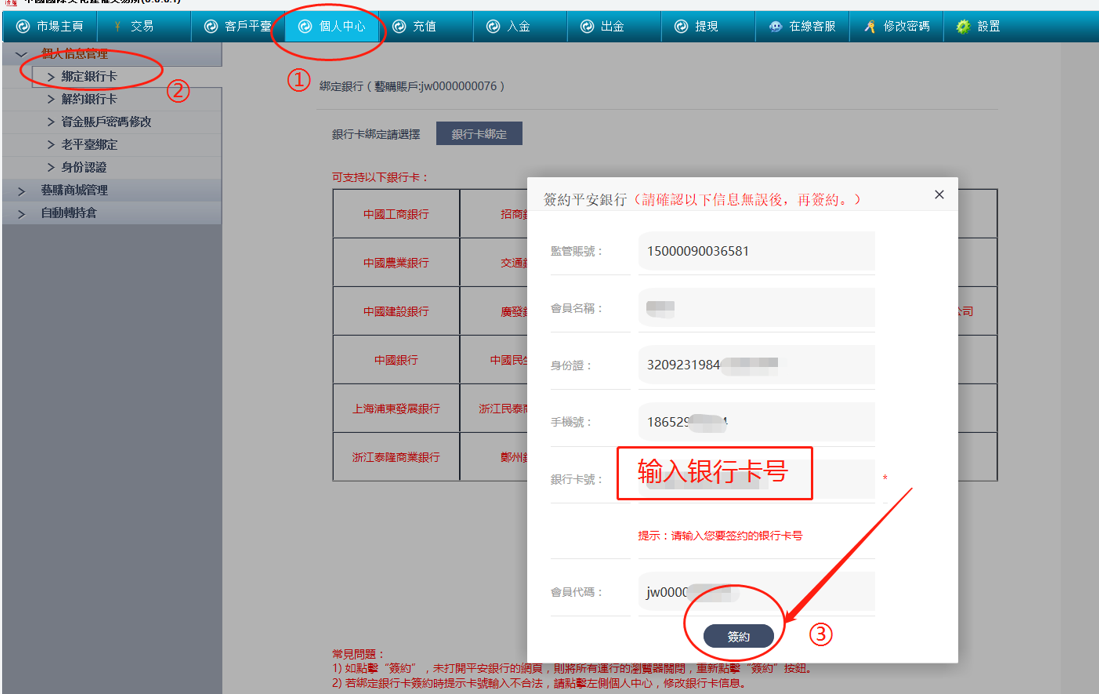Open the 出金 tab
This screenshot has width=1099, height=694.
click(614, 27)
